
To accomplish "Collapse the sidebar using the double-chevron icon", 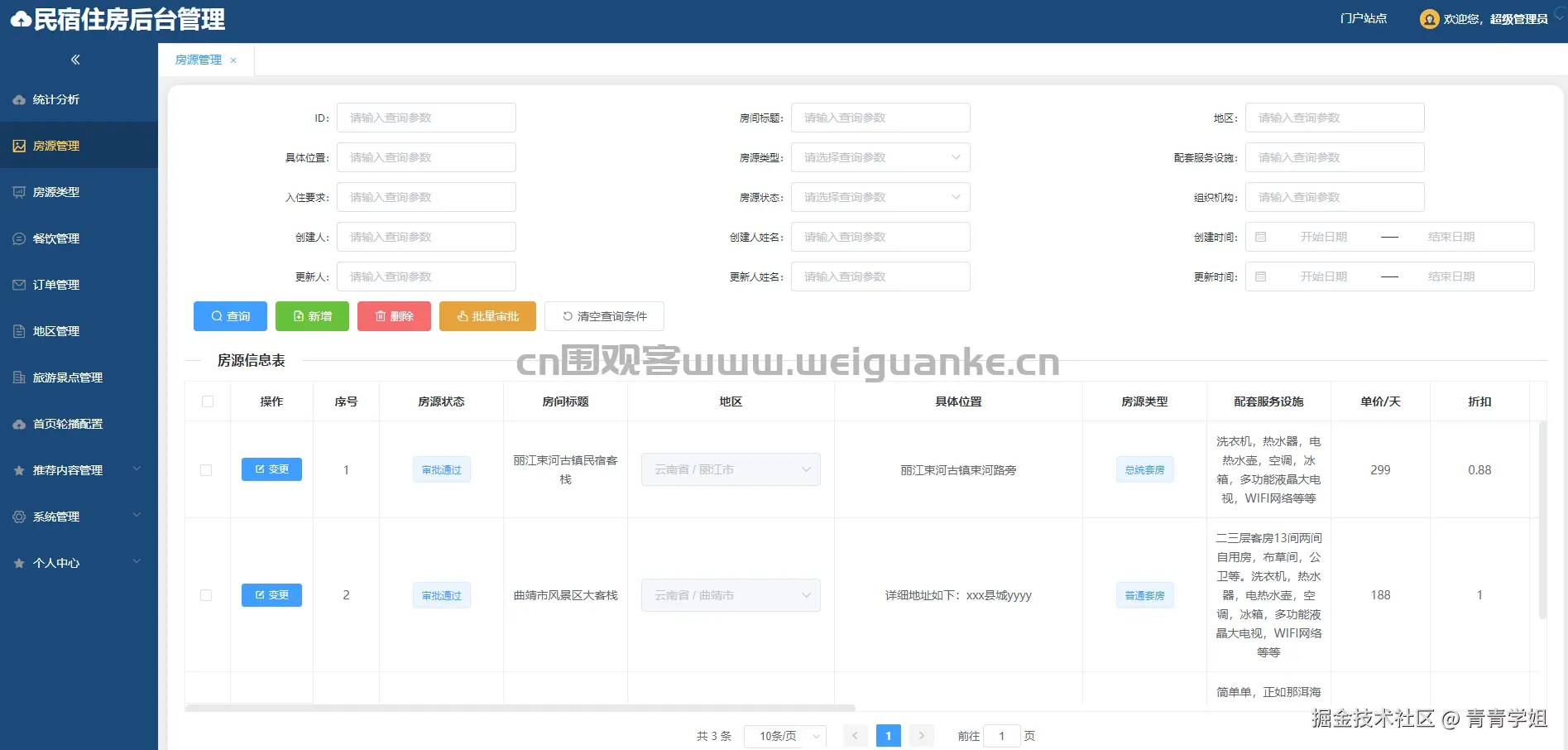I will point(74,59).
